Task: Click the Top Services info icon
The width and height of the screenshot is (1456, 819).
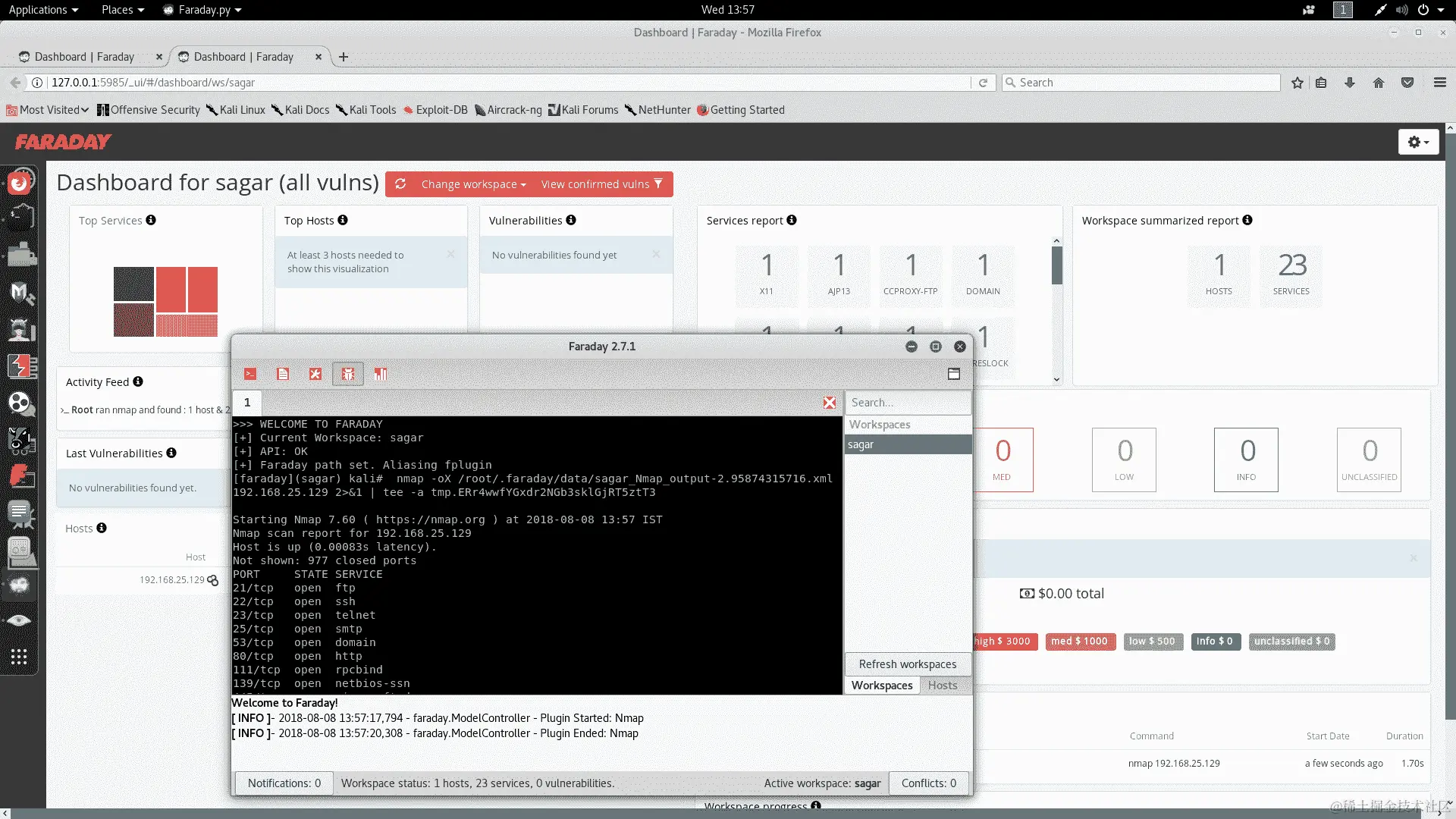Action: 151,220
